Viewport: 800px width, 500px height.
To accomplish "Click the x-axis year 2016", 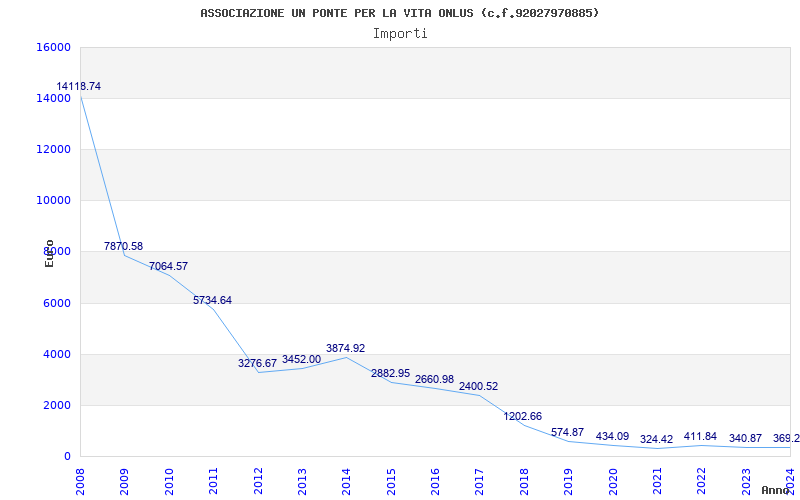I will (x=435, y=481).
